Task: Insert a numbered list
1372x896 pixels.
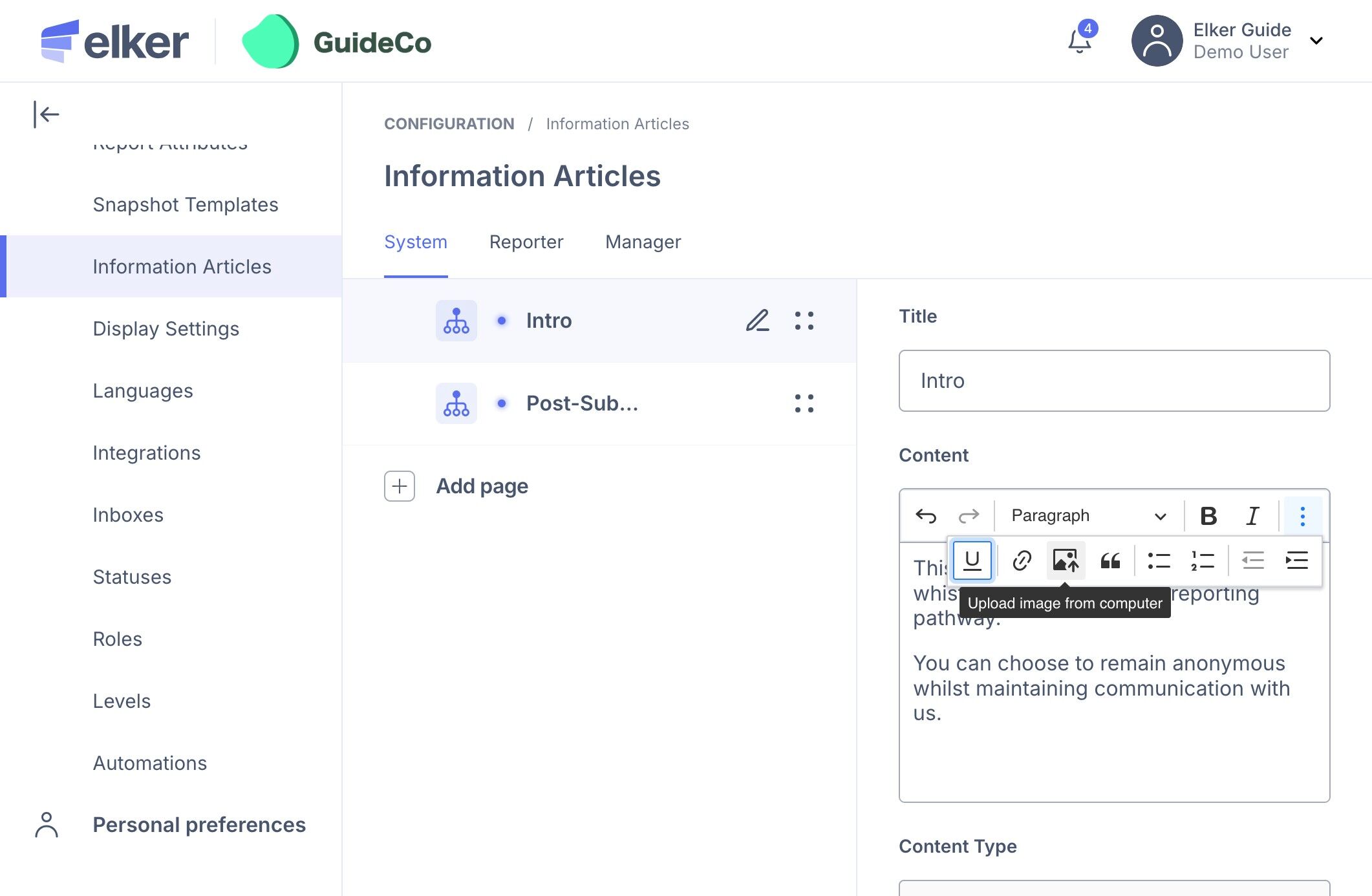Action: pos(1202,560)
